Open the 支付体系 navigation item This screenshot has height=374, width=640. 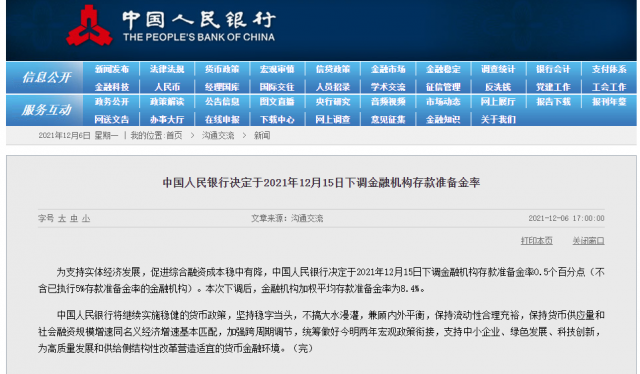pyautogui.click(x=609, y=69)
